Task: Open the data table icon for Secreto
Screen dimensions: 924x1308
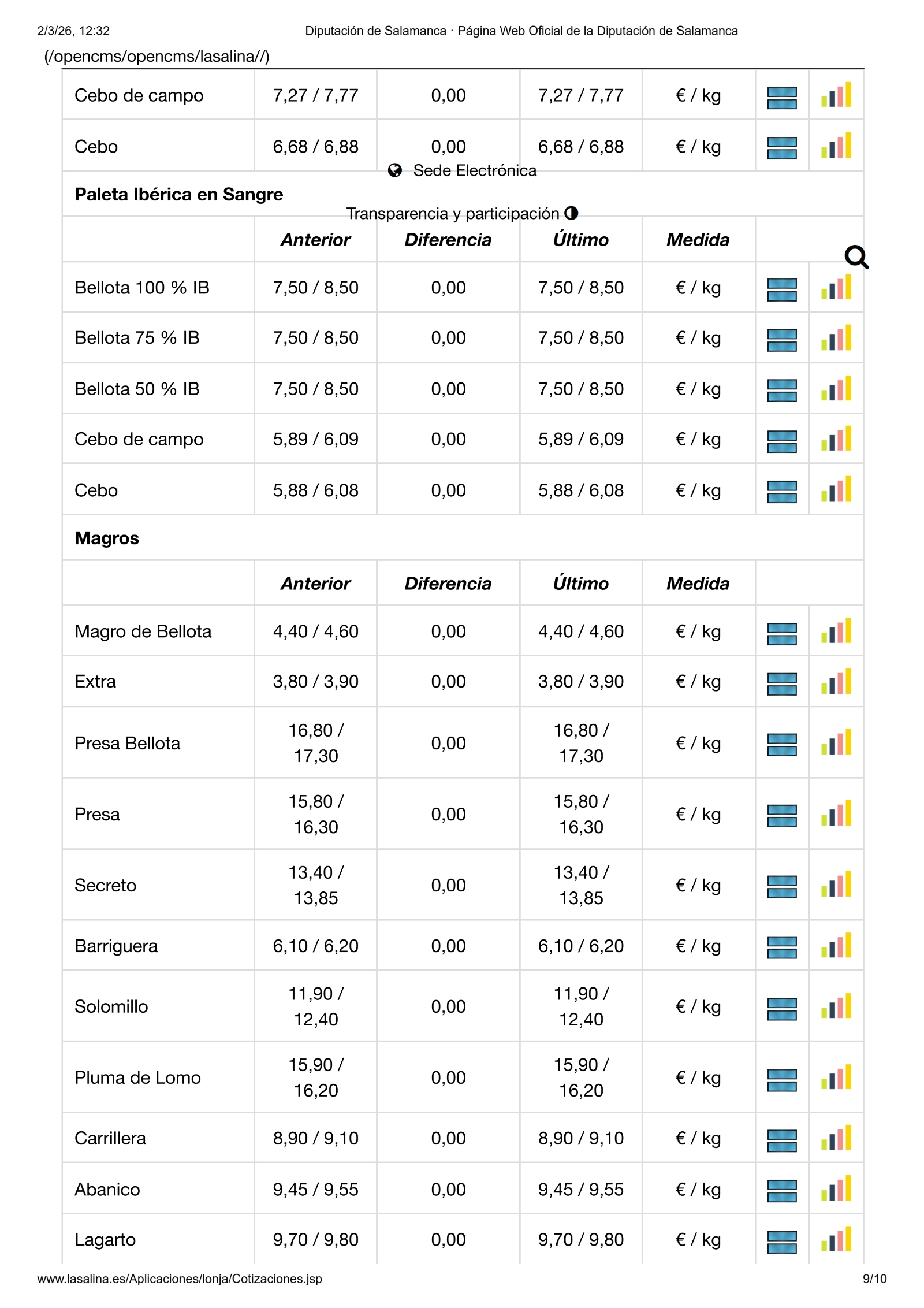Action: [x=782, y=886]
